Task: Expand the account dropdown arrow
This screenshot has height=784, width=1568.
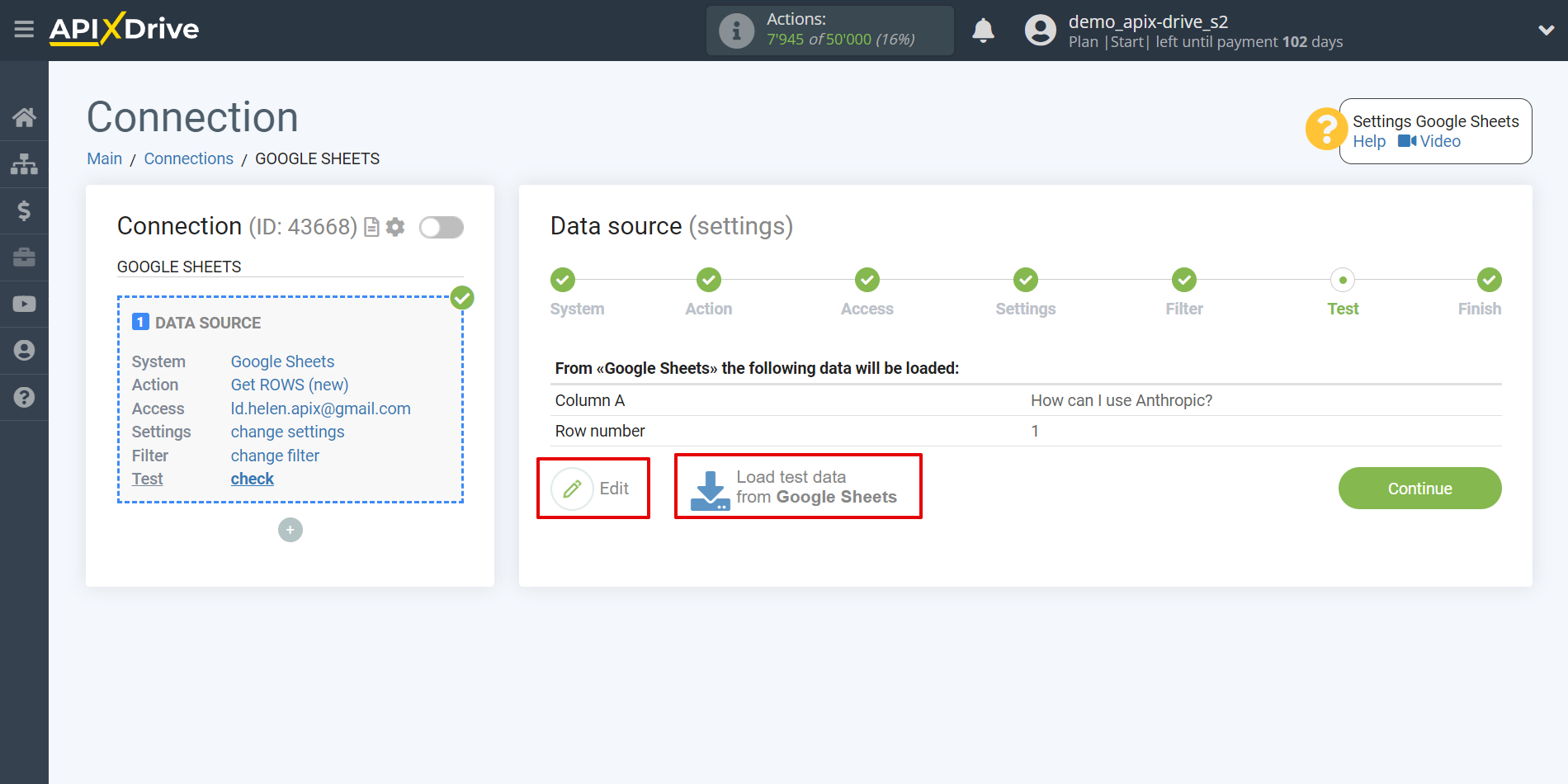Action: [1546, 31]
